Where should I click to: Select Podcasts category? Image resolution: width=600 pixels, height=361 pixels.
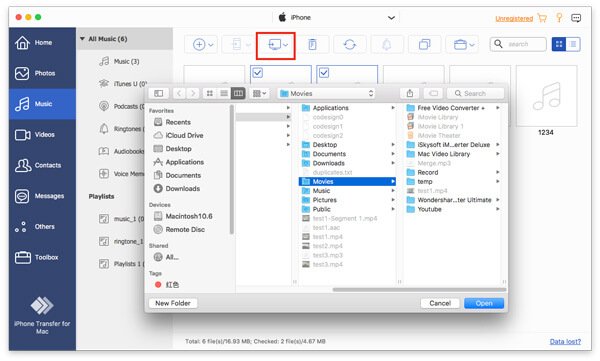[122, 106]
